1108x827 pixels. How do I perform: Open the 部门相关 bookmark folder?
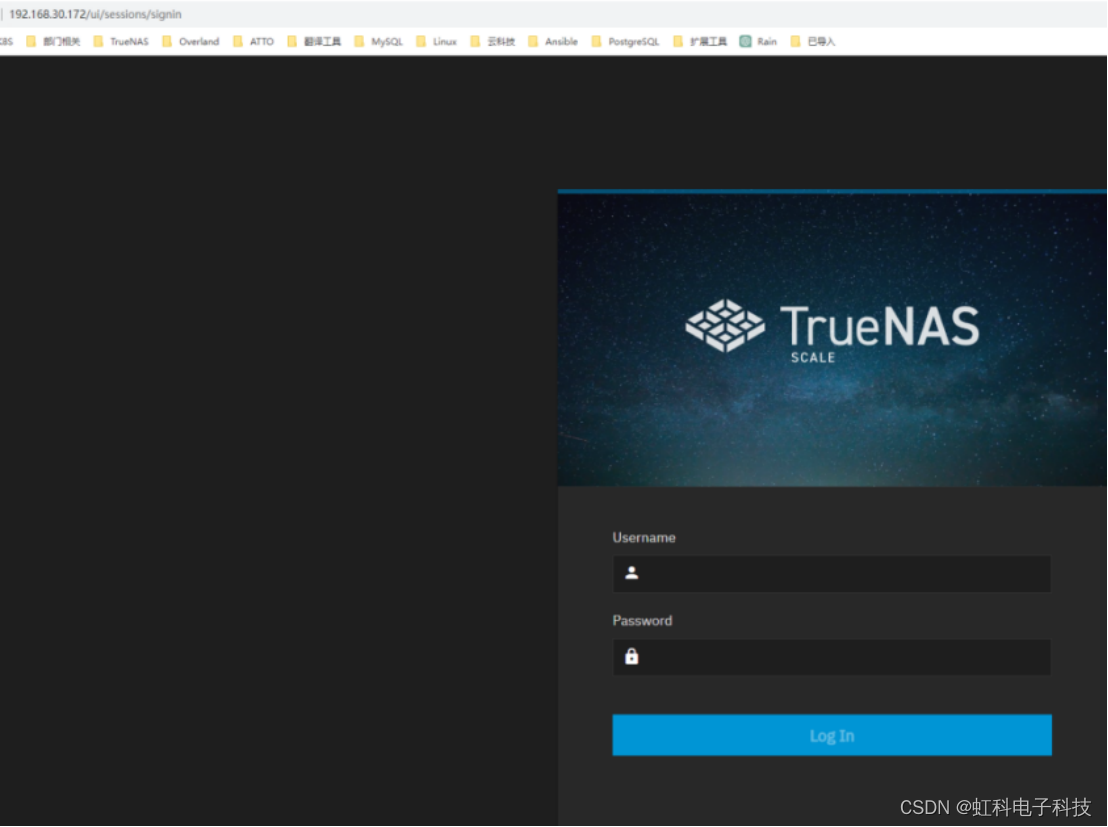tap(53, 42)
